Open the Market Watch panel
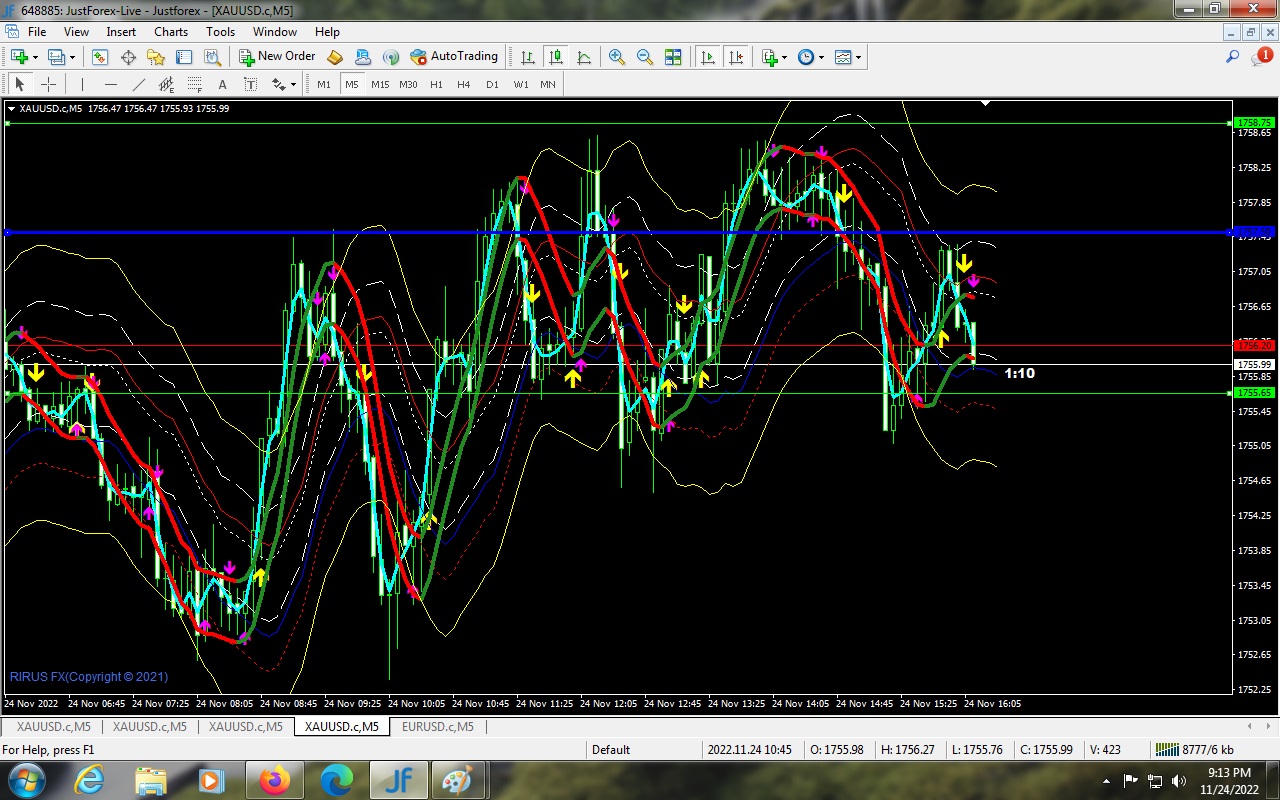This screenshot has height=800, width=1280. coord(99,57)
